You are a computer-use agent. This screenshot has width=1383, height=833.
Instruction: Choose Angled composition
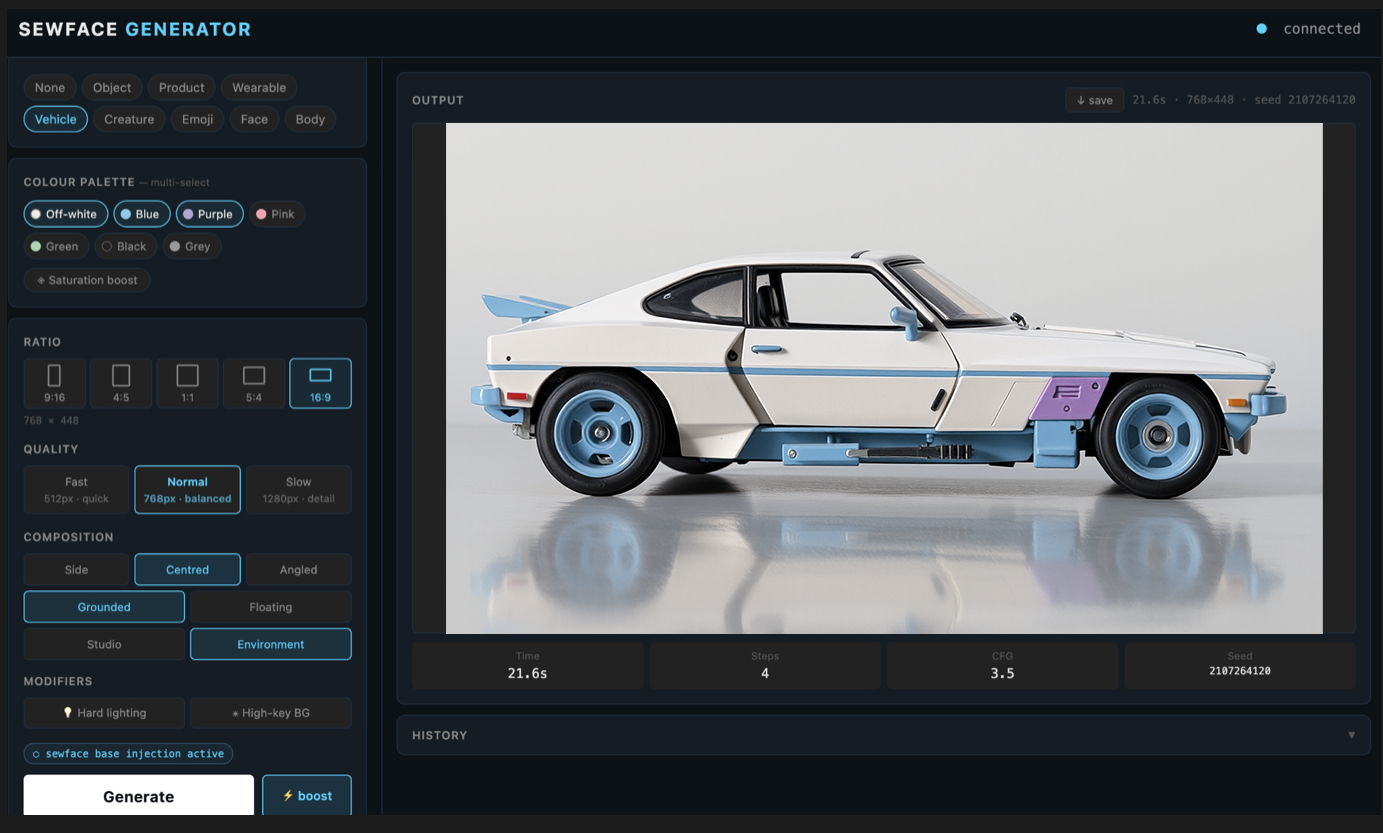(299, 569)
